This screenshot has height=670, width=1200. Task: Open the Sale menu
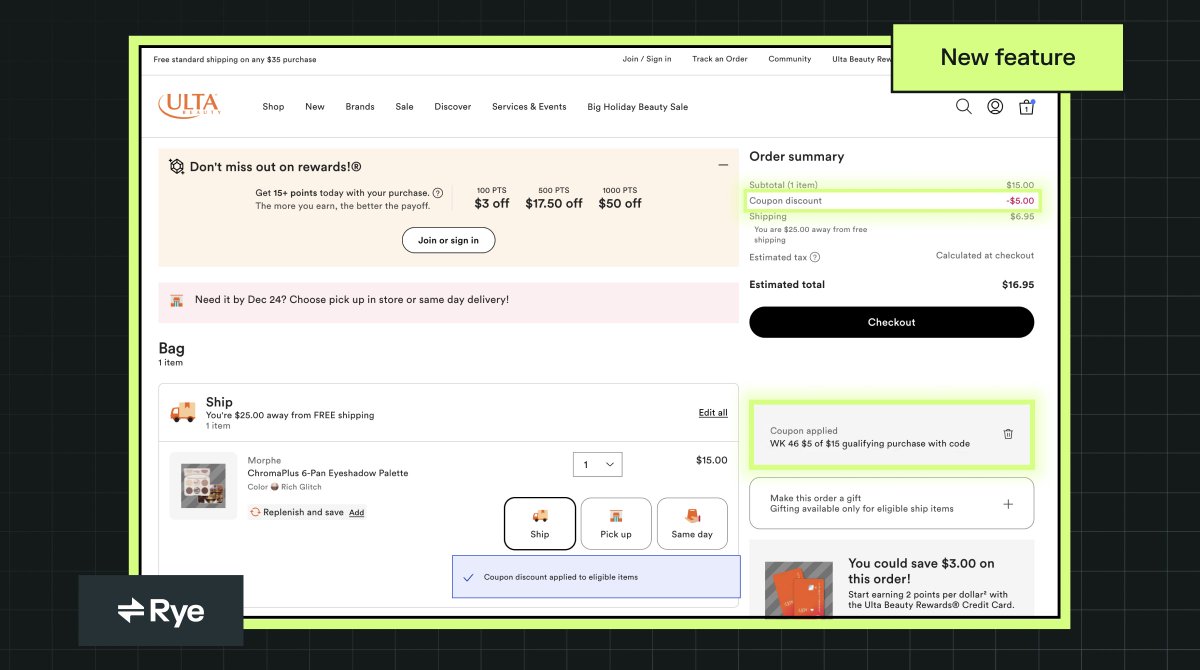404,107
